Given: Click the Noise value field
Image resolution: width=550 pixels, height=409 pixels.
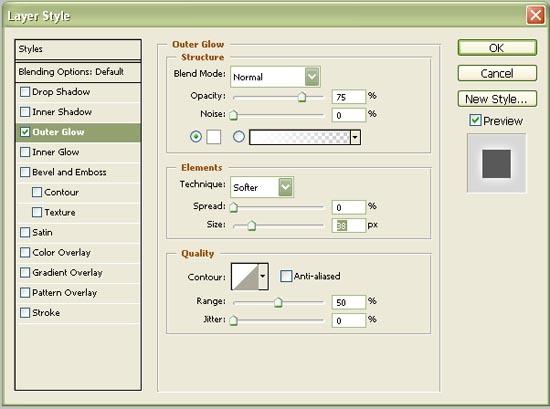Looking at the screenshot, I should pyautogui.click(x=349, y=115).
